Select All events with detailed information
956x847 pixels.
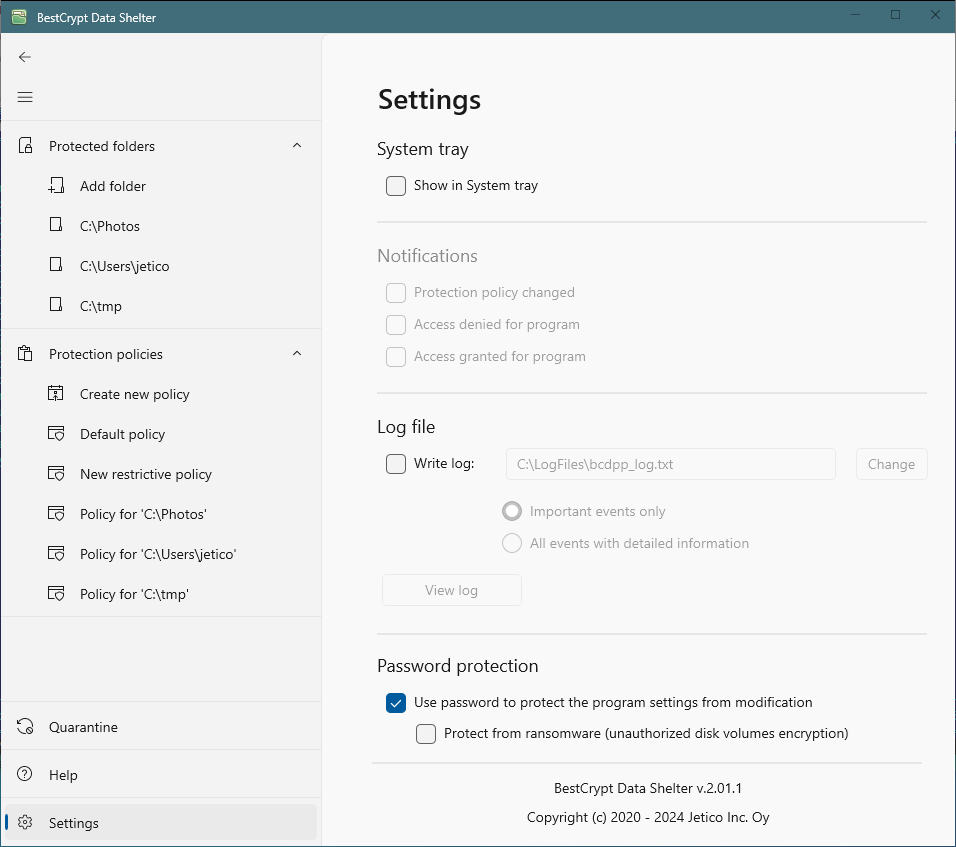click(512, 543)
